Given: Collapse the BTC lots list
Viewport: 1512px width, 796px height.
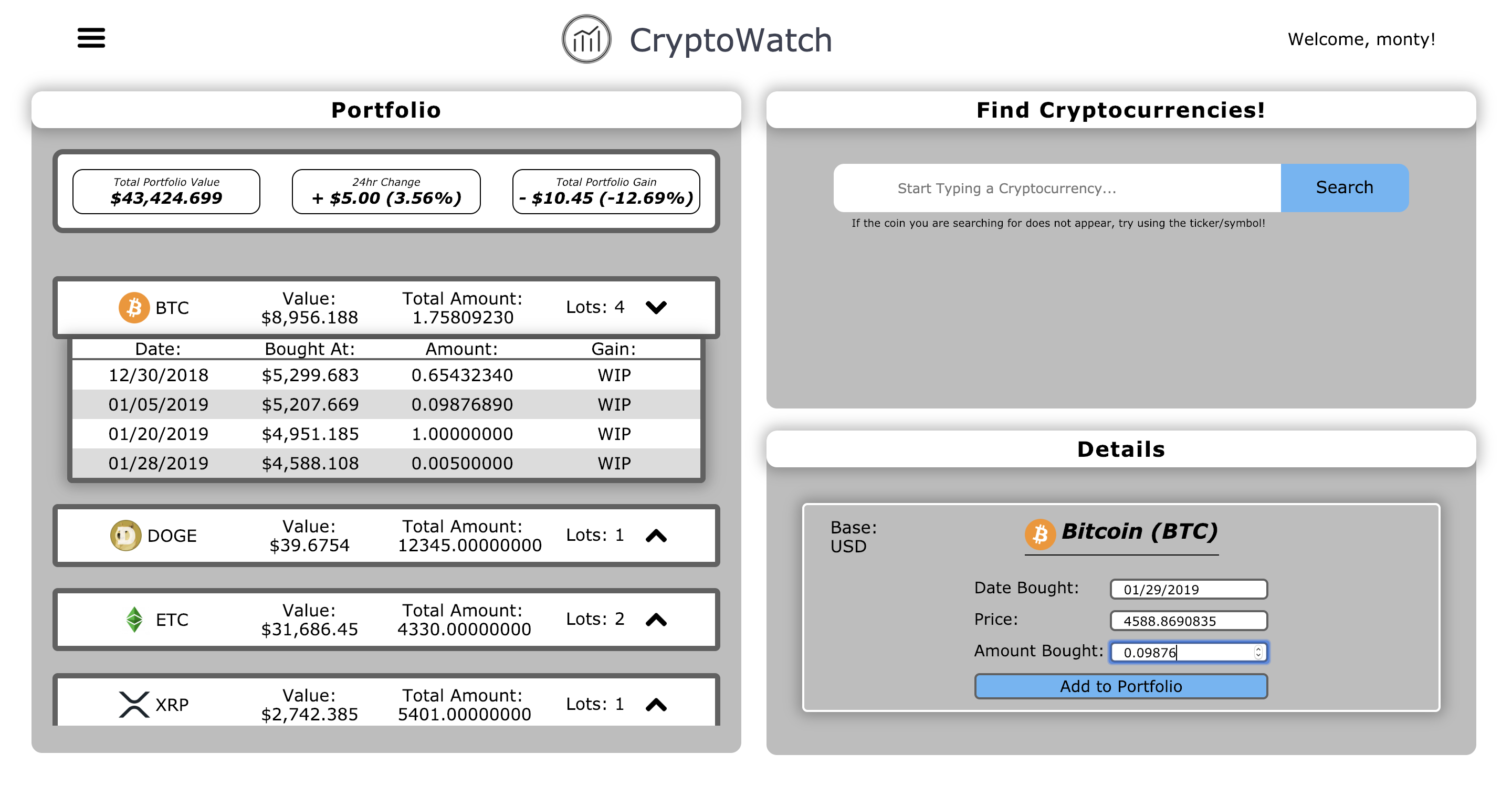Looking at the screenshot, I should point(656,307).
